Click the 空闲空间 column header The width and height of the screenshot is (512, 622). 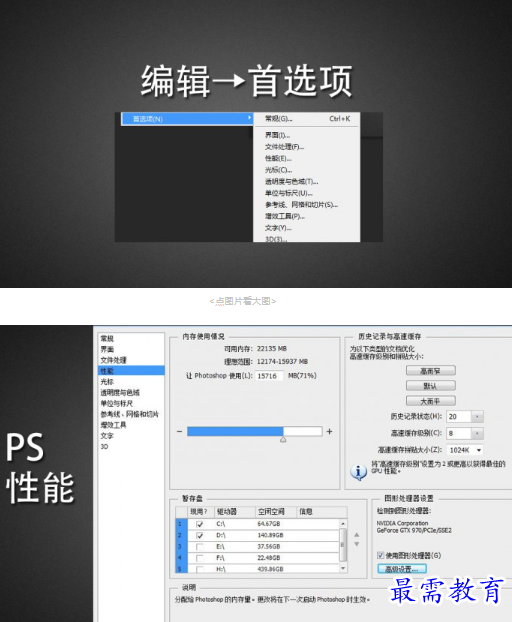point(276,512)
